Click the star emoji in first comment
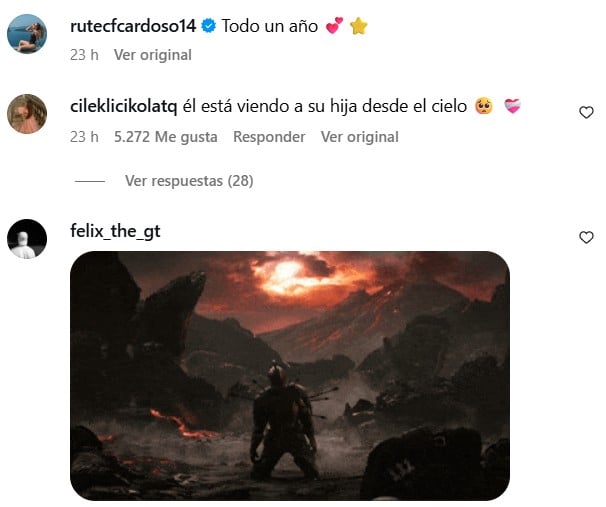This screenshot has height=507, width=606. point(359,26)
